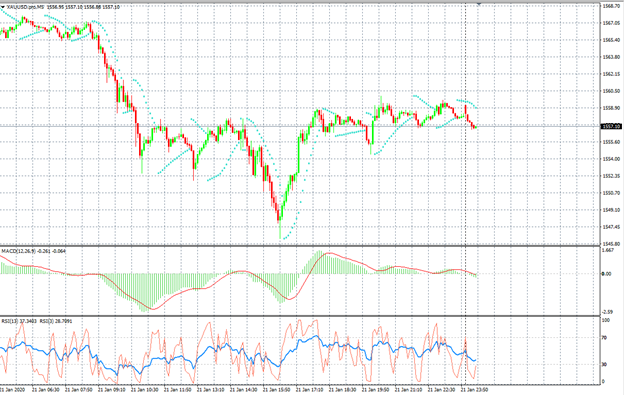624x402 pixels.
Task: Click the horizontal current bid price line
Action: tap(298, 126)
